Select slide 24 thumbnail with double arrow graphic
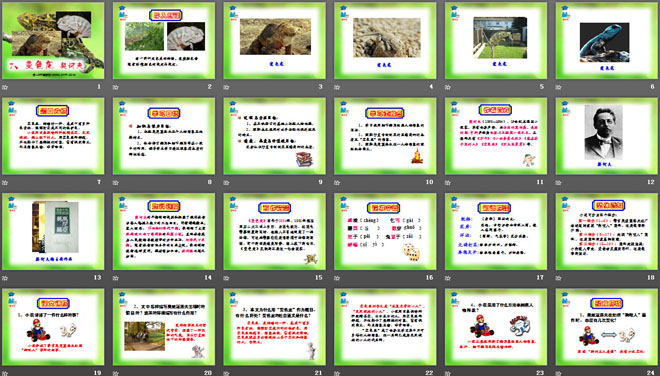 (x=607, y=327)
